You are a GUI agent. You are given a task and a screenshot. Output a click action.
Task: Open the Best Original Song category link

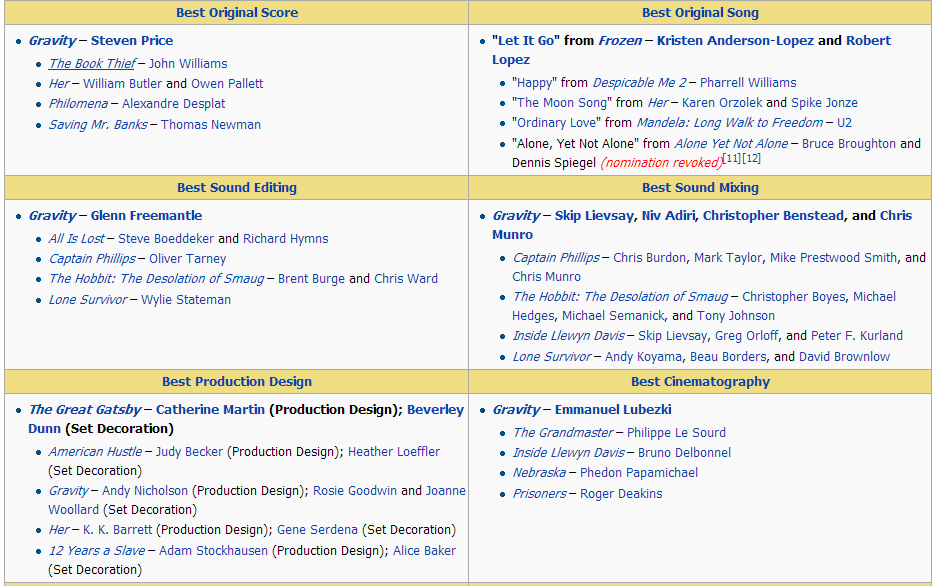(x=700, y=13)
